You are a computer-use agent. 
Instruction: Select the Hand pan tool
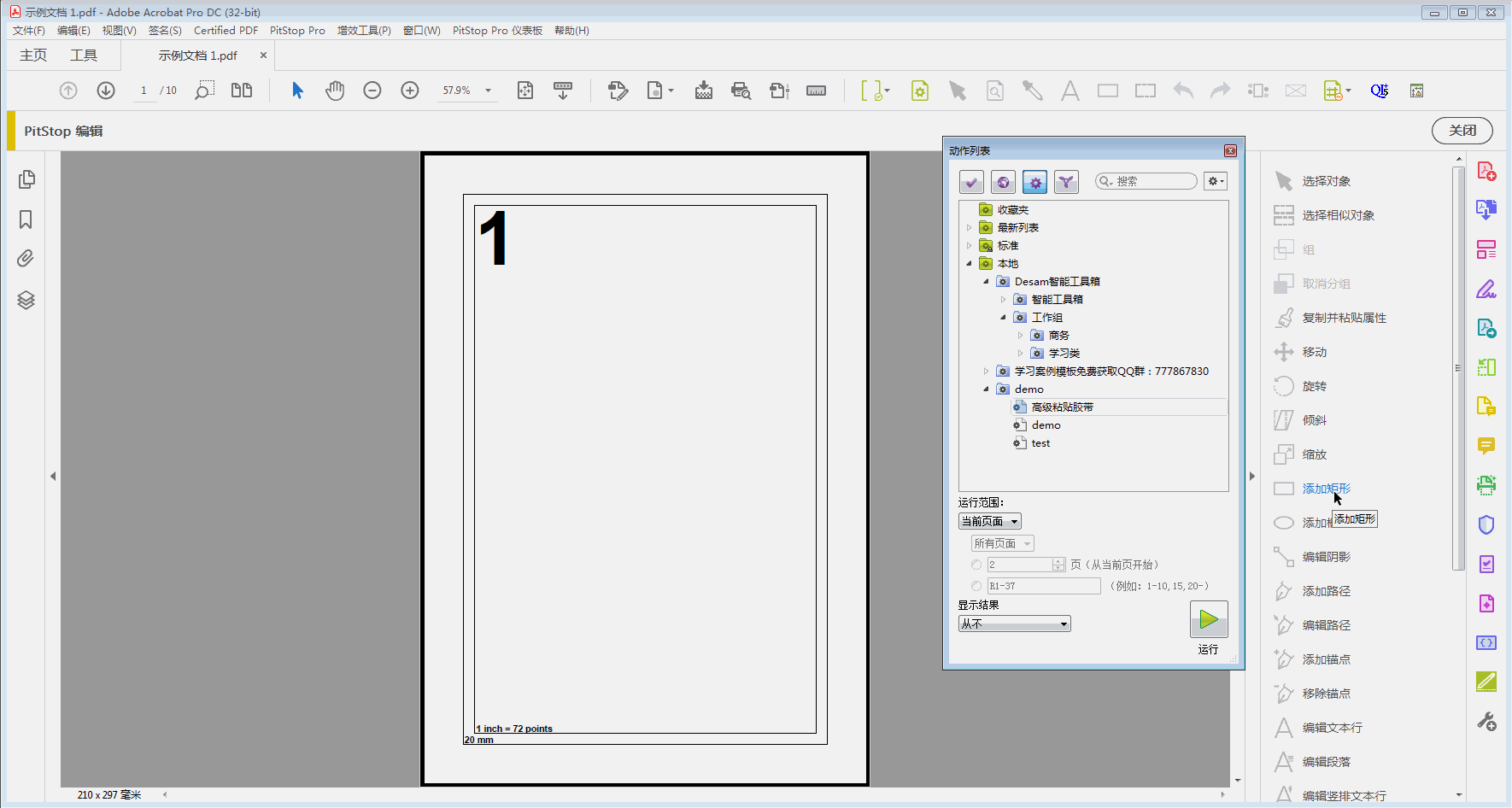(335, 91)
